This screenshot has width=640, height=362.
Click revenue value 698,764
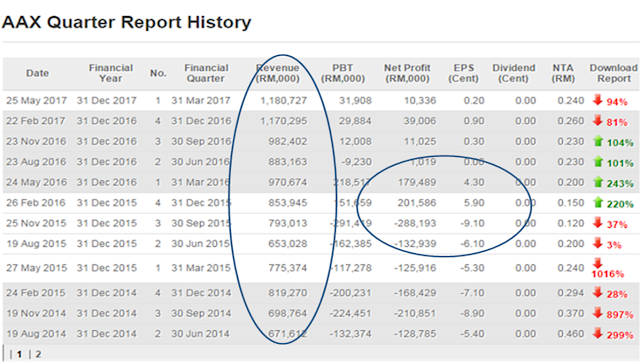[x=287, y=313]
